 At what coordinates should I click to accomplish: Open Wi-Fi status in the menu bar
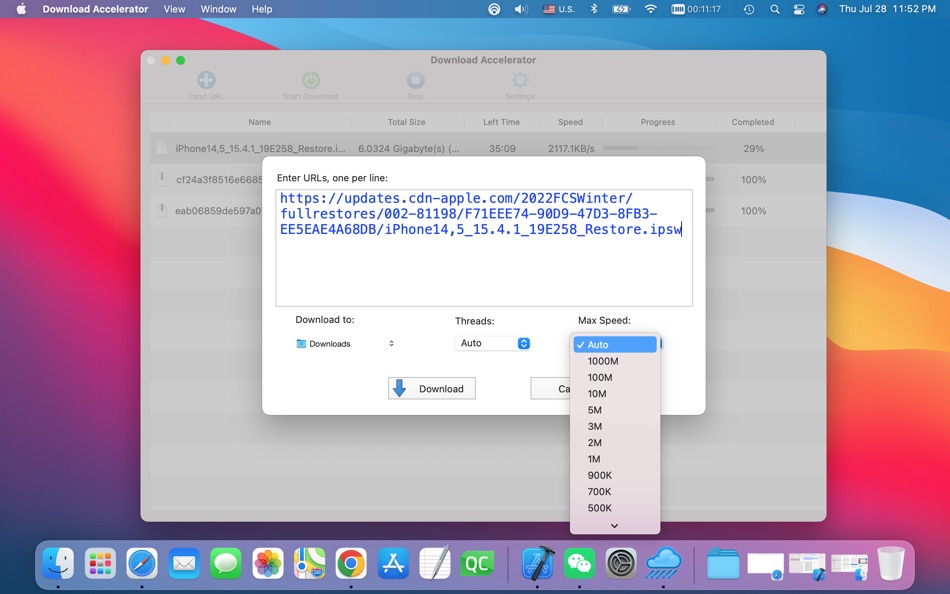coord(651,9)
